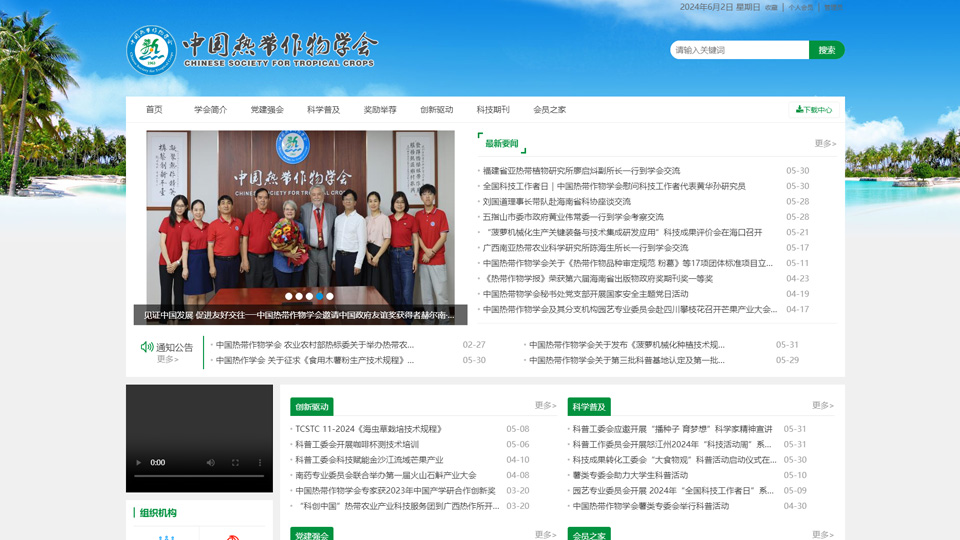Screen dimensions: 960x540
Task: Open news 《热带作物学报》荣获第六届海南省出版物政府奖
Action: pos(598,279)
